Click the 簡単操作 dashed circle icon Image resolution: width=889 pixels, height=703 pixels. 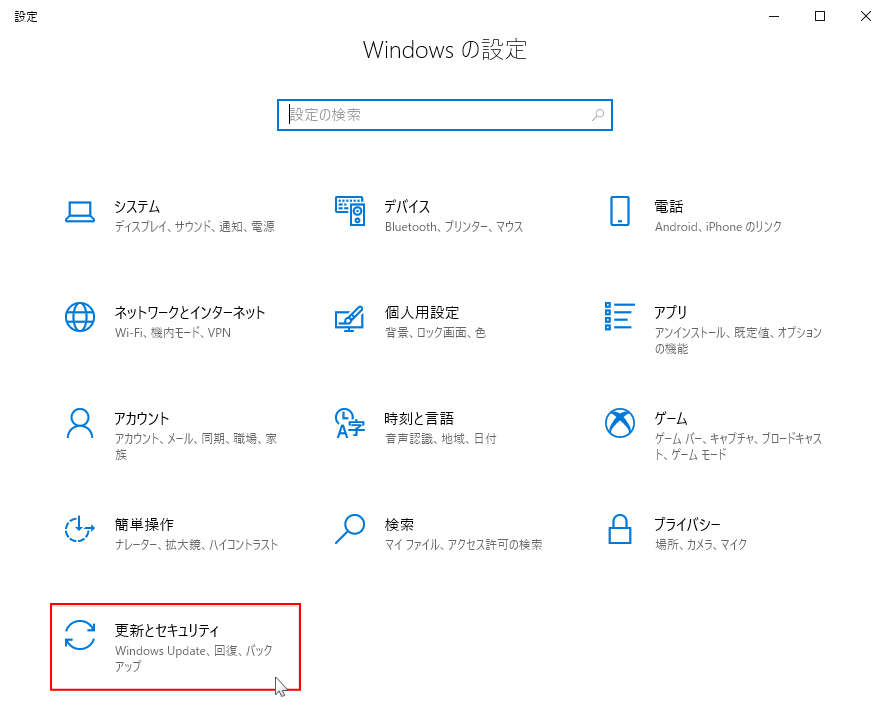point(79,529)
